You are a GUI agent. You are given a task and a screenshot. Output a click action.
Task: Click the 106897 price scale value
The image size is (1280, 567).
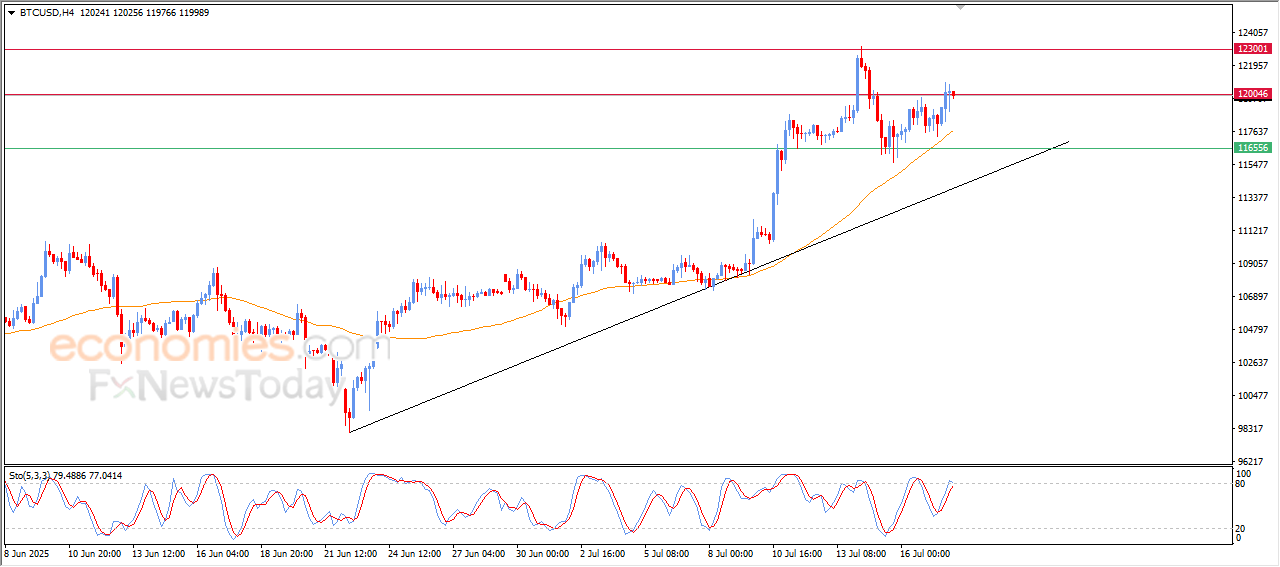click(1255, 297)
